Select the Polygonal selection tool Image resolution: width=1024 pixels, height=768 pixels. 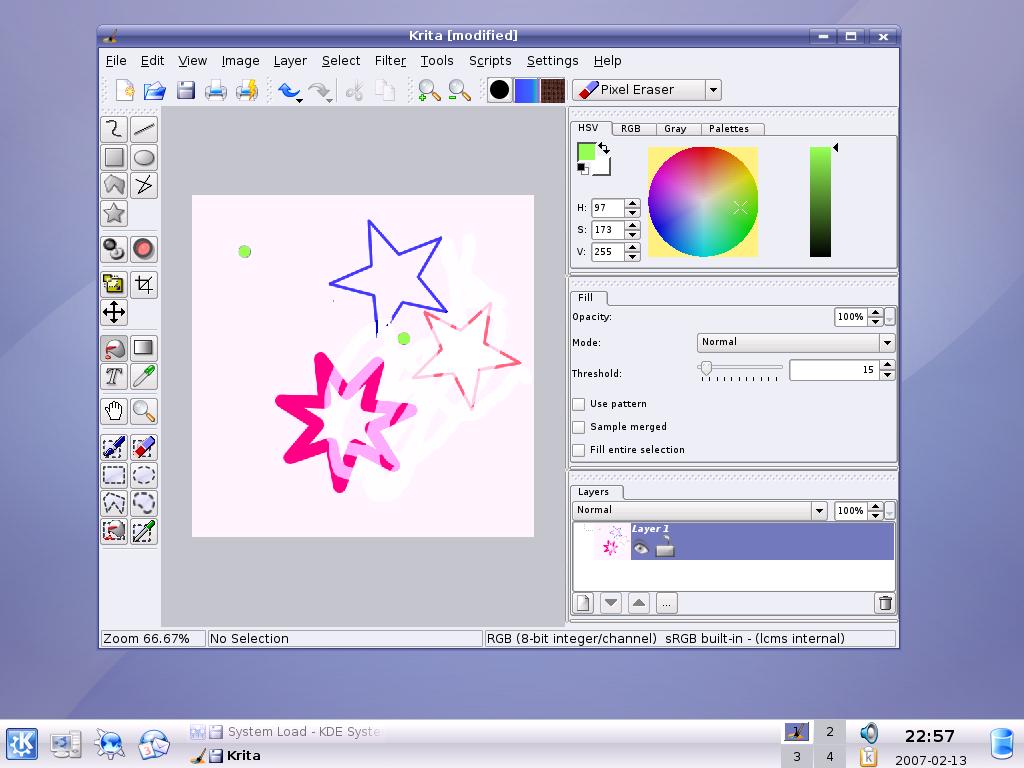point(114,504)
